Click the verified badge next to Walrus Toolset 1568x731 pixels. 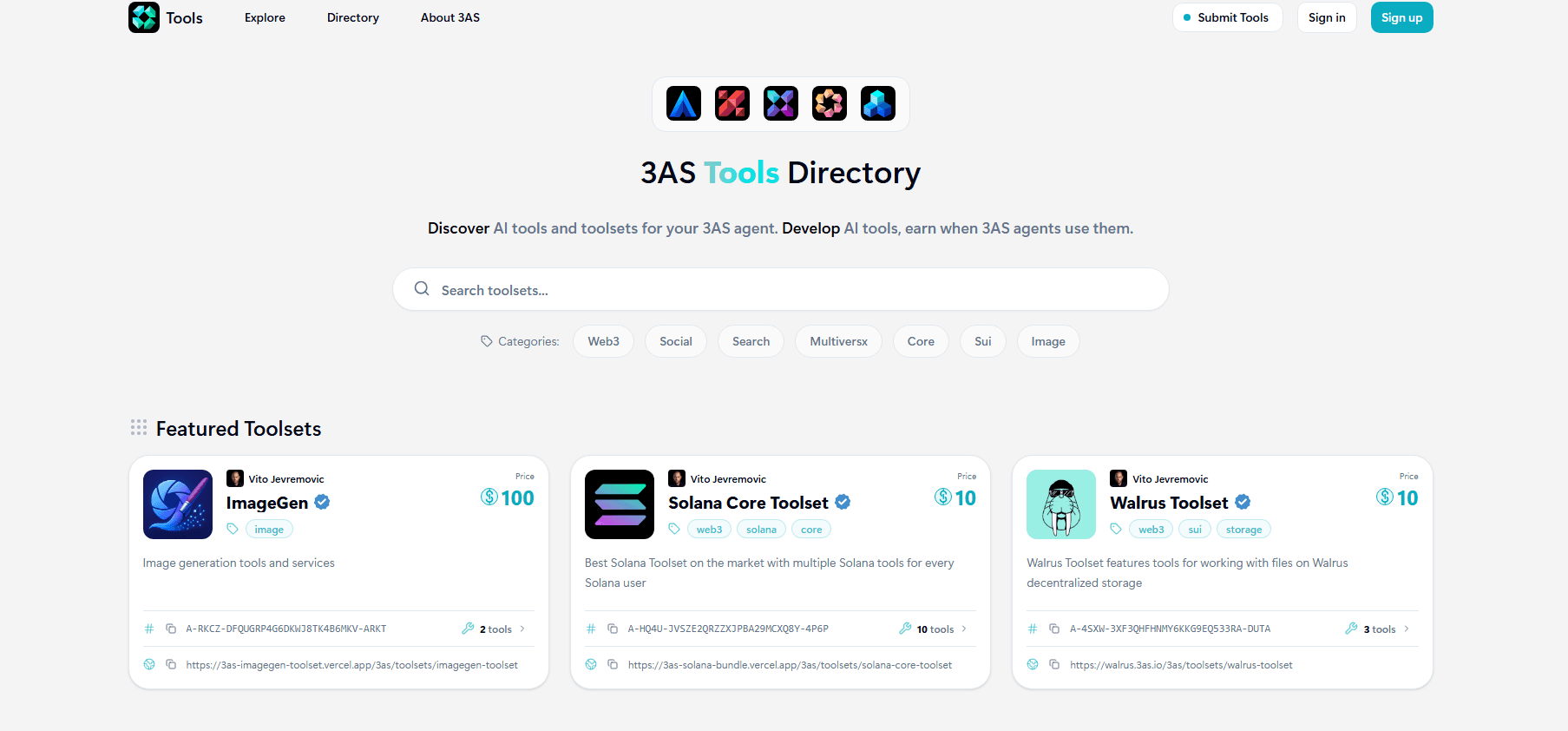[1243, 502]
